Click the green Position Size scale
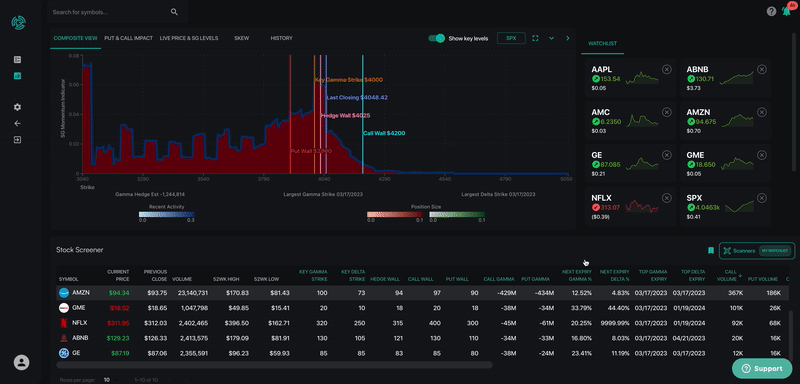Screen dimensions: 800x384 457,215
